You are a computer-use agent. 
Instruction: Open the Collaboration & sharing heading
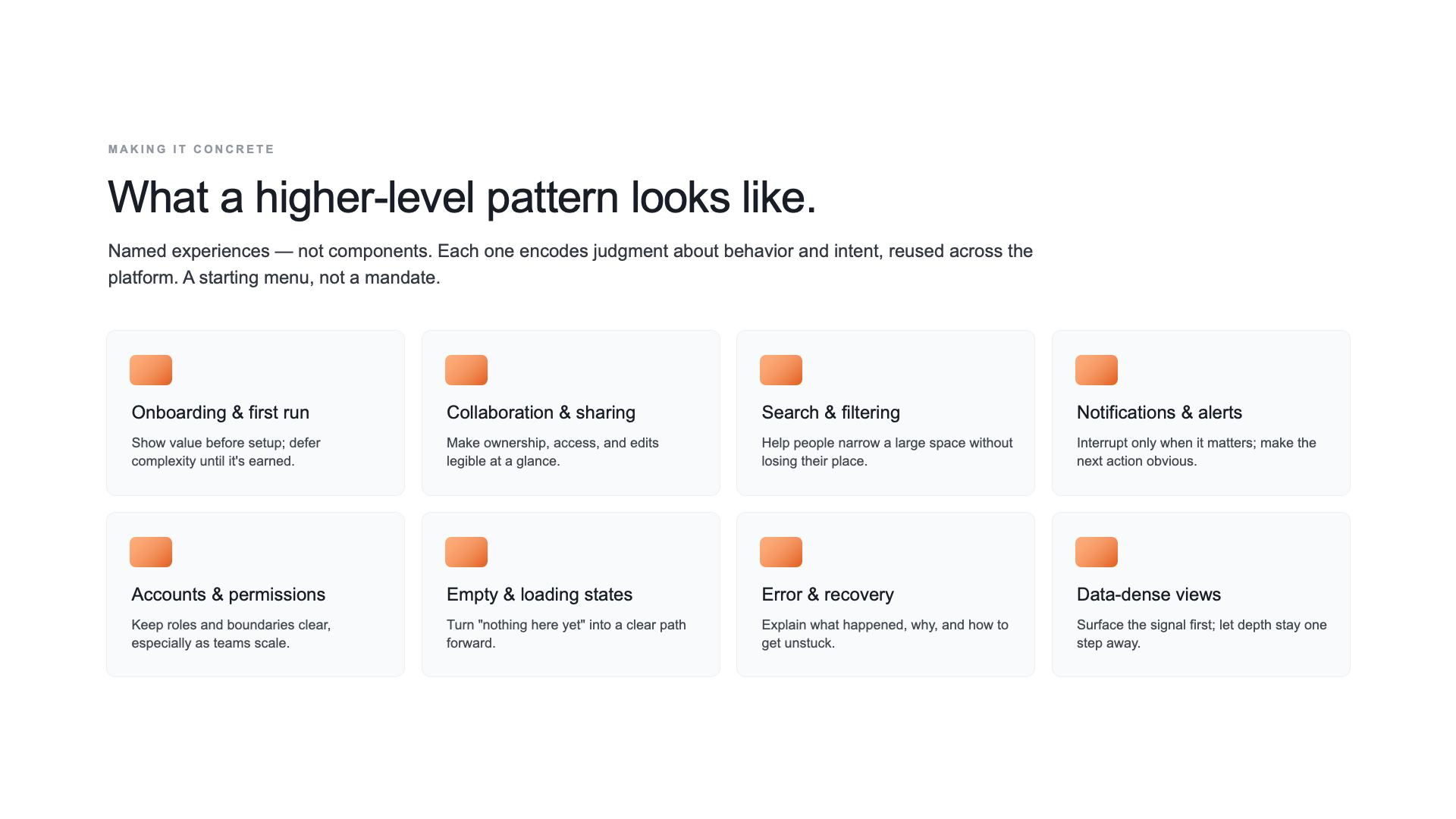coord(541,413)
